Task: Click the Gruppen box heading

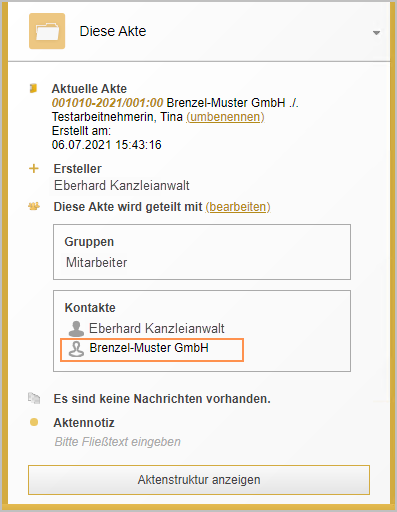Action: click(89, 242)
